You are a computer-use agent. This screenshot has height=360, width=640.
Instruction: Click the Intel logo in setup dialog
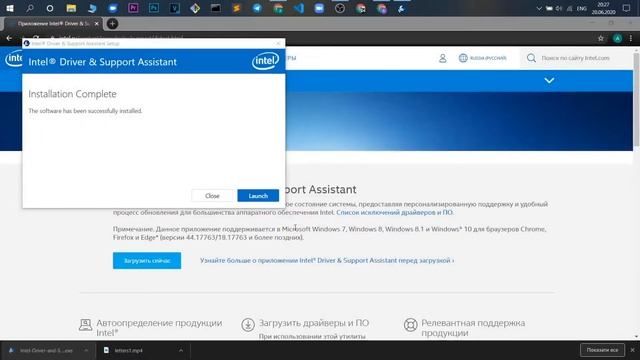click(x=265, y=61)
